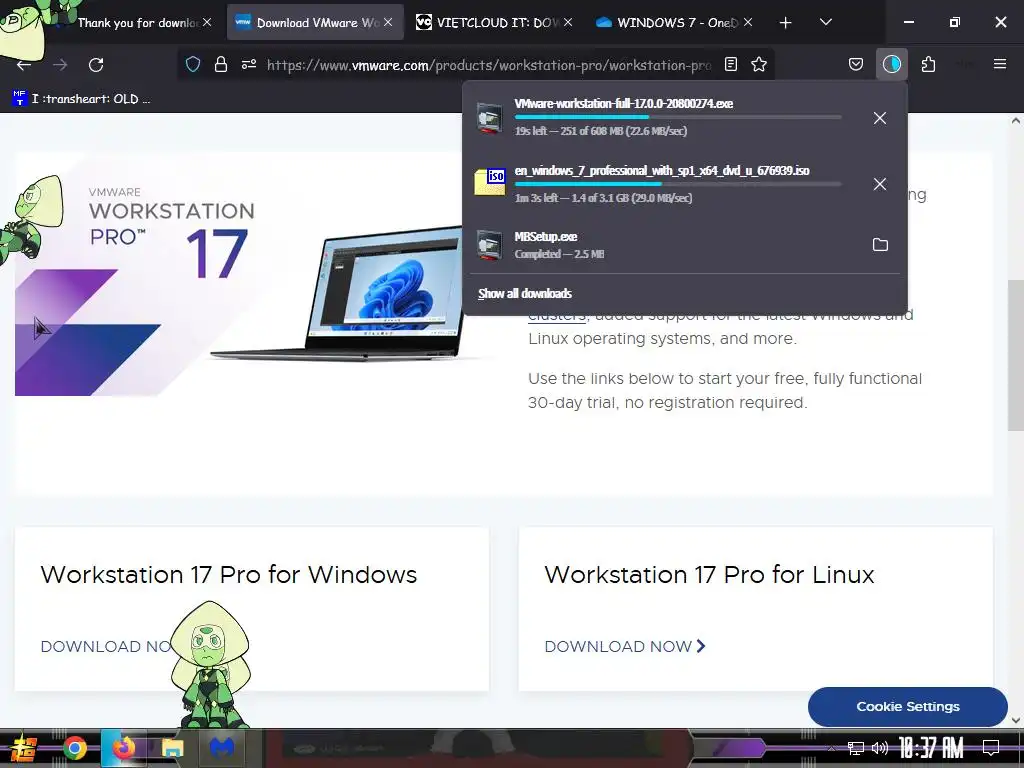This screenshot has width=1024, height=768.
Task: Close the VIETCLOUD IT tab
Action: tap(568, 22)
